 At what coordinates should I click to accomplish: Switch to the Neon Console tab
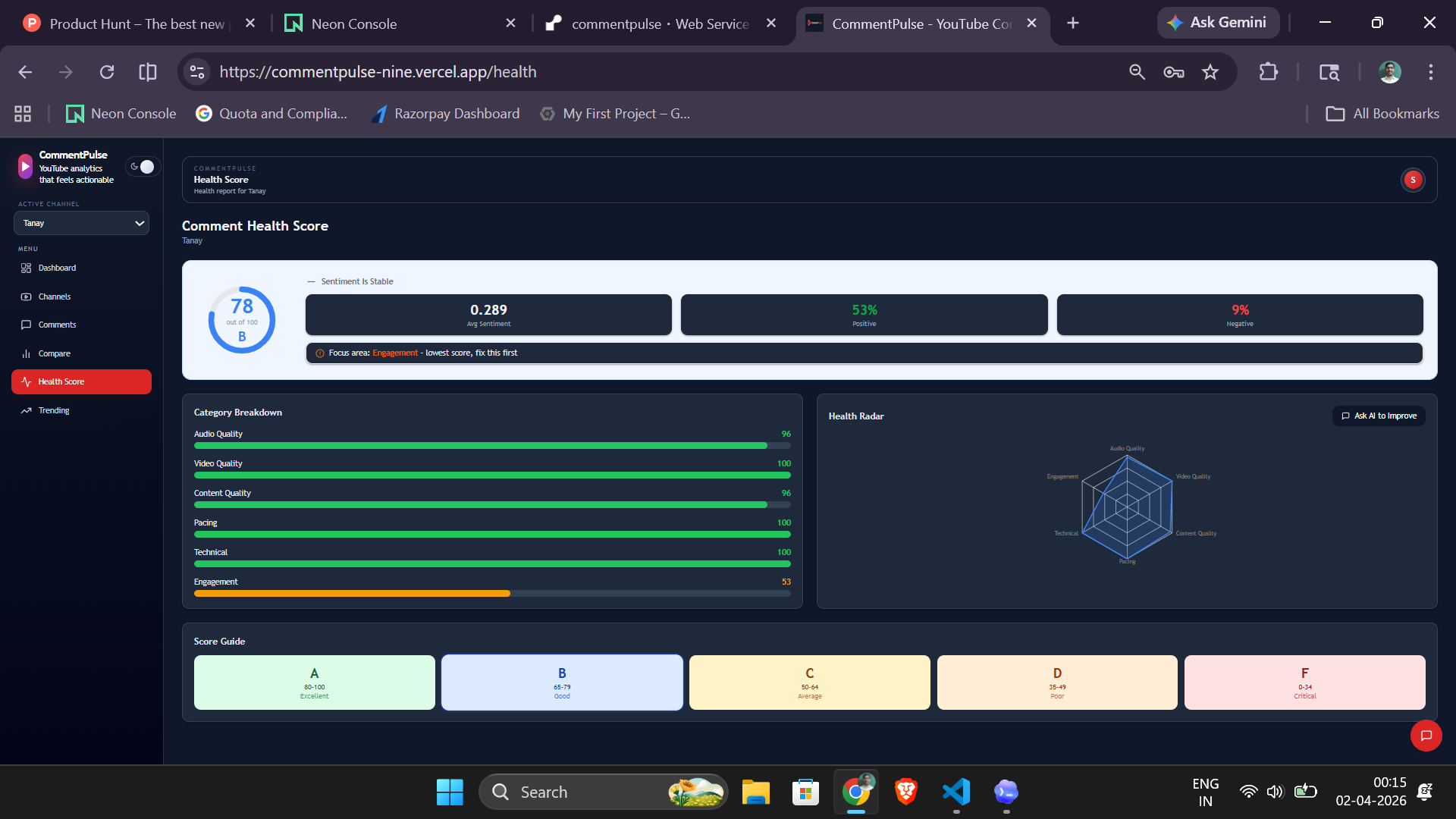[353, 24]
